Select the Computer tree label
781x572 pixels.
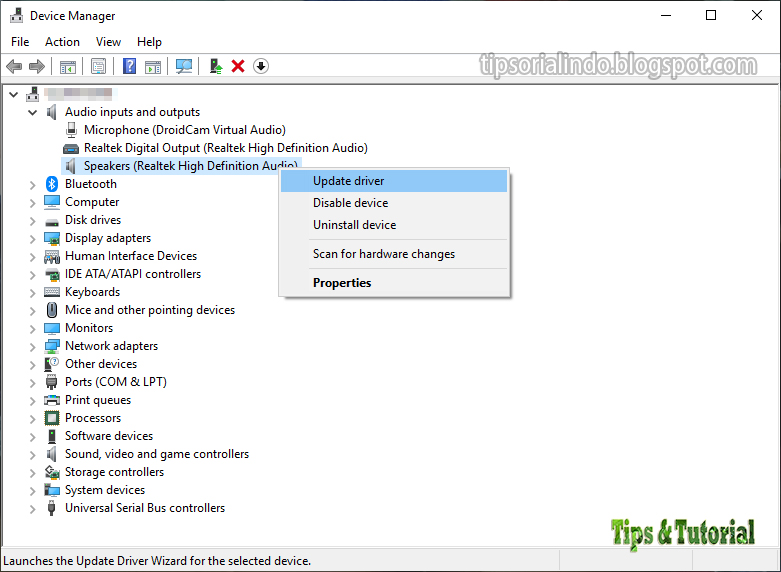[92, 202]
